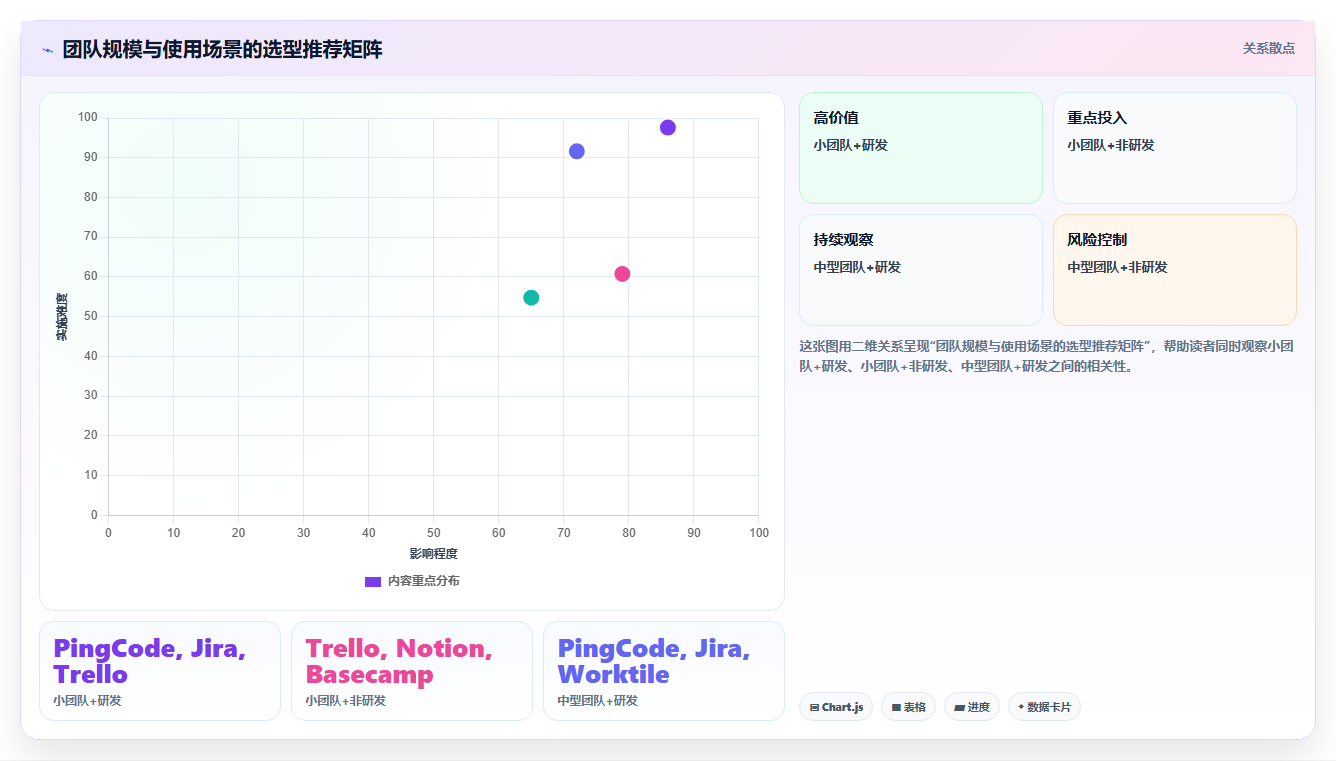Click the 实施难度 y-axis title

click(62, 317)
